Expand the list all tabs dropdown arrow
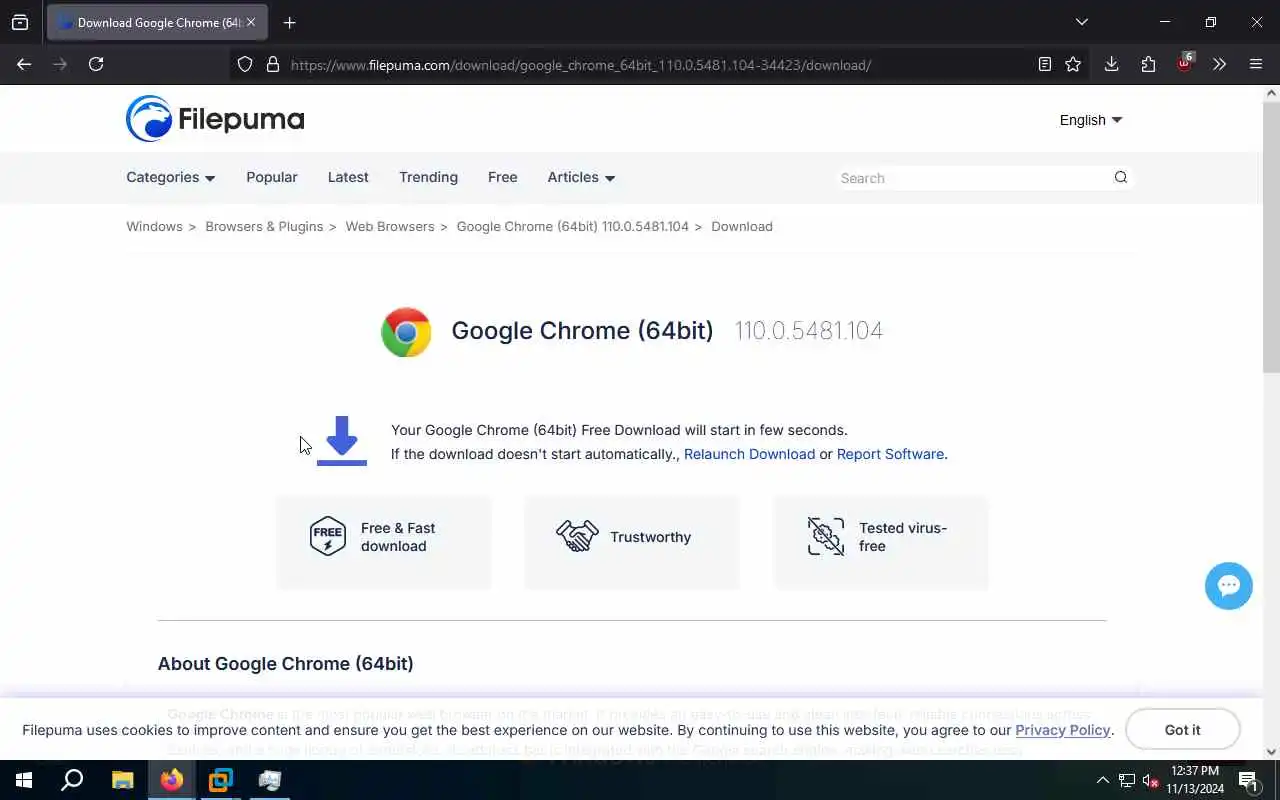1280x800 pixels. 1081,22
